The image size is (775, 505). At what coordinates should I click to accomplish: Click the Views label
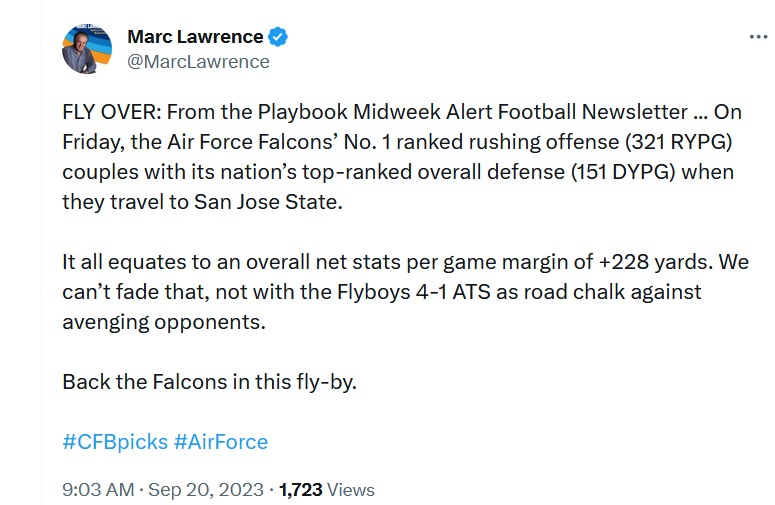click(351, 490)
